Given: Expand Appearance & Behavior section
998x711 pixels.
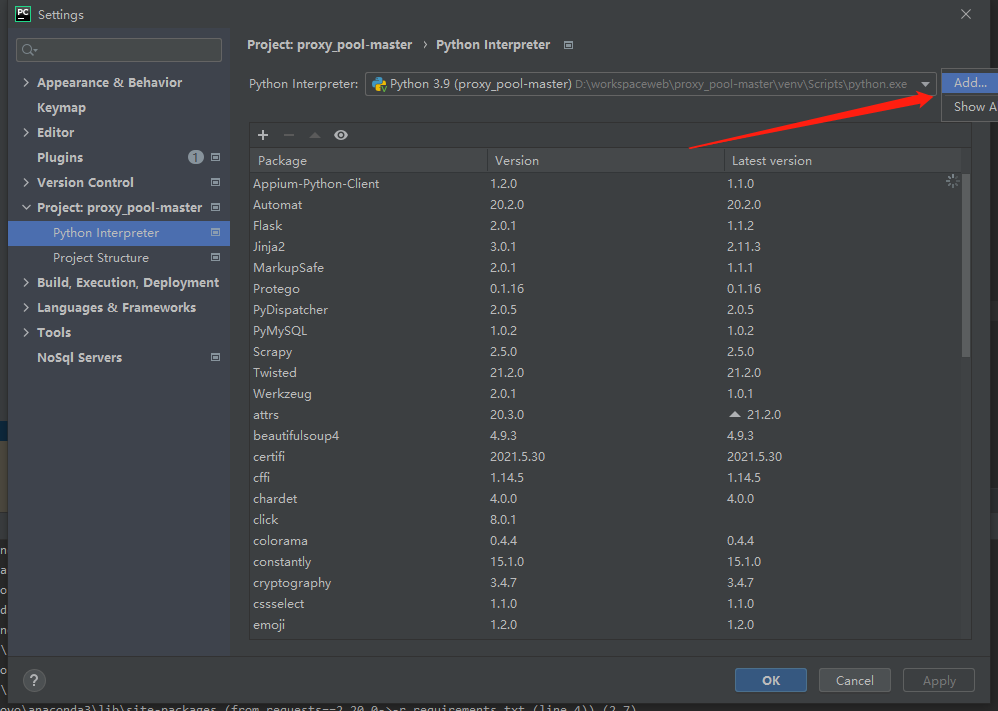Looking at the screenshot, I should coord(26,82).
